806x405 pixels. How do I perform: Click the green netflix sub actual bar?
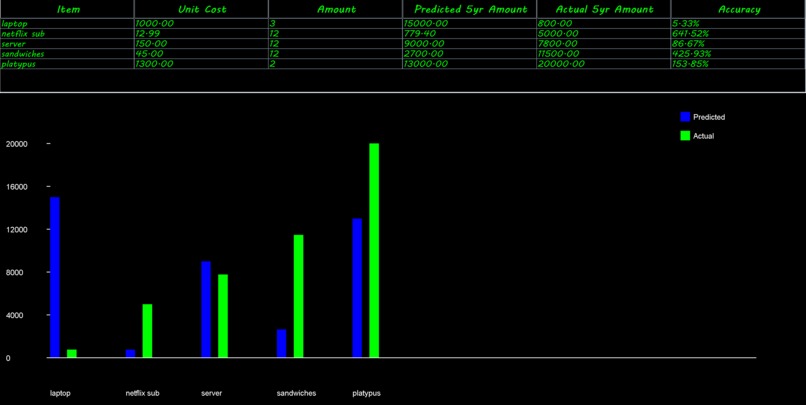tap(148, 331)
